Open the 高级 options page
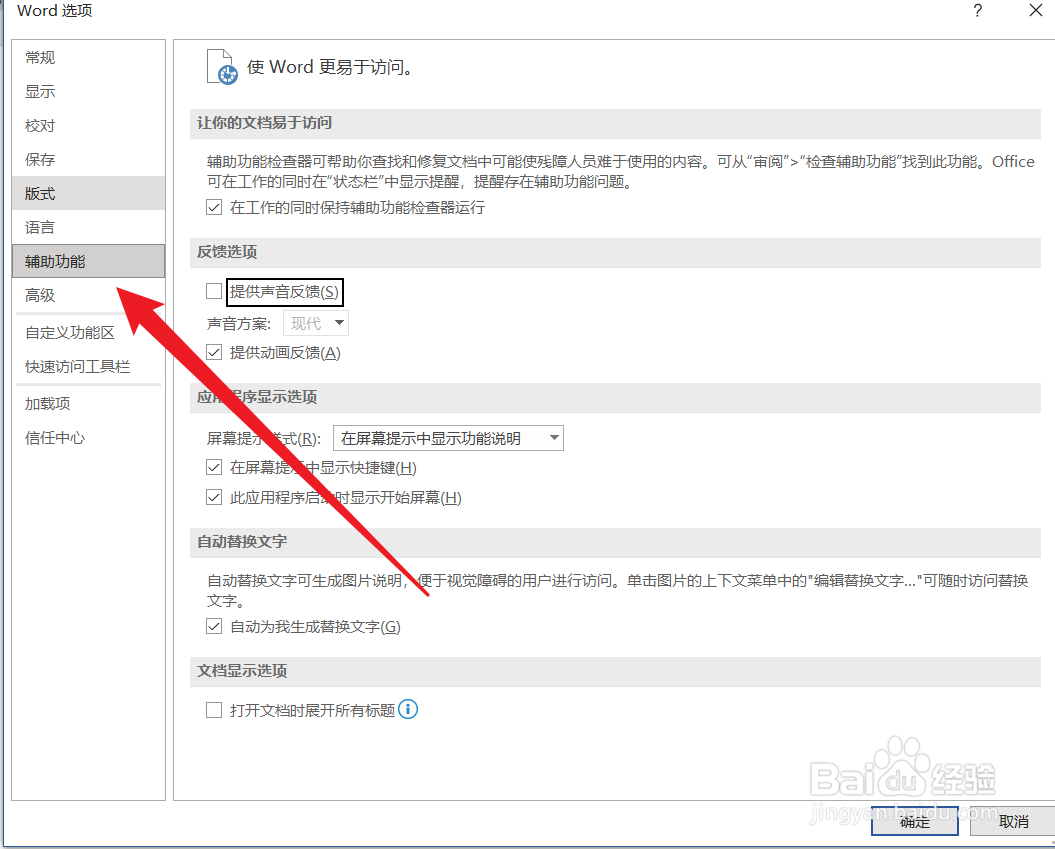 [40, 295]
